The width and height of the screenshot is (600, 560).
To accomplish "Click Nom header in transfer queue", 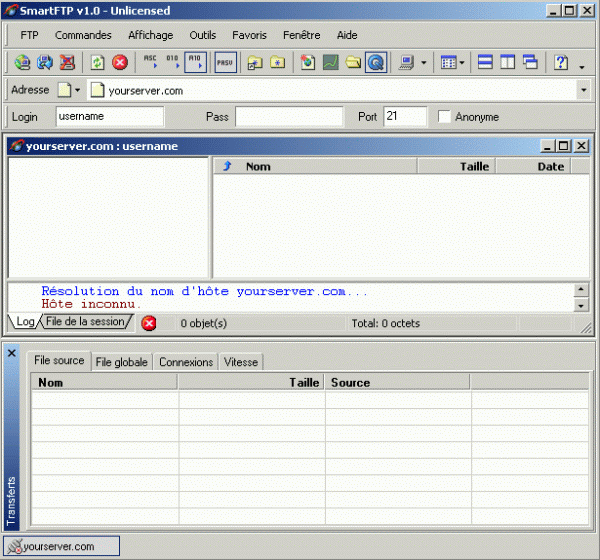I will click(104, 382).
